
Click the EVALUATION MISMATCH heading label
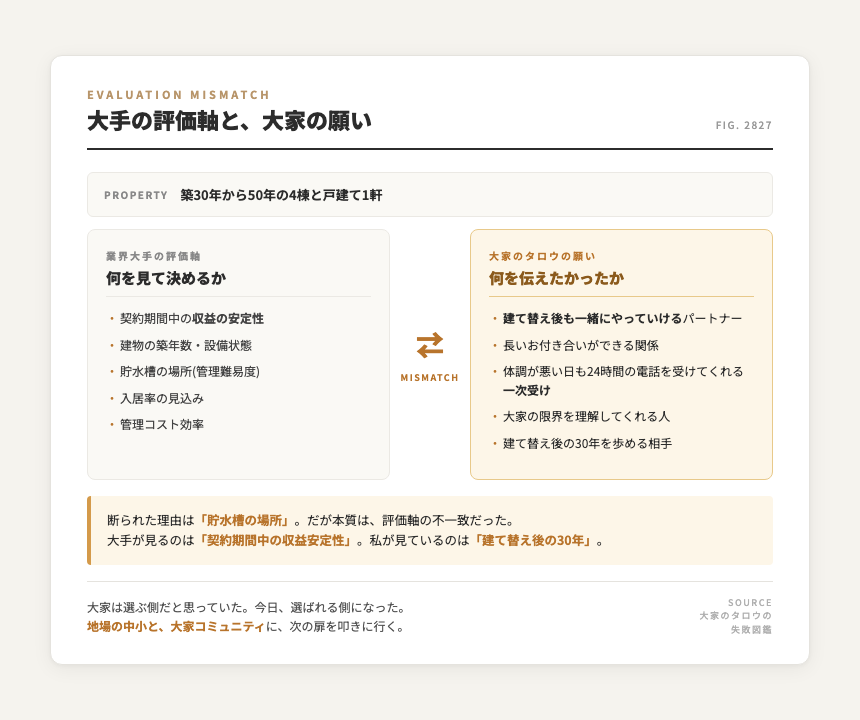coord(179,95)
